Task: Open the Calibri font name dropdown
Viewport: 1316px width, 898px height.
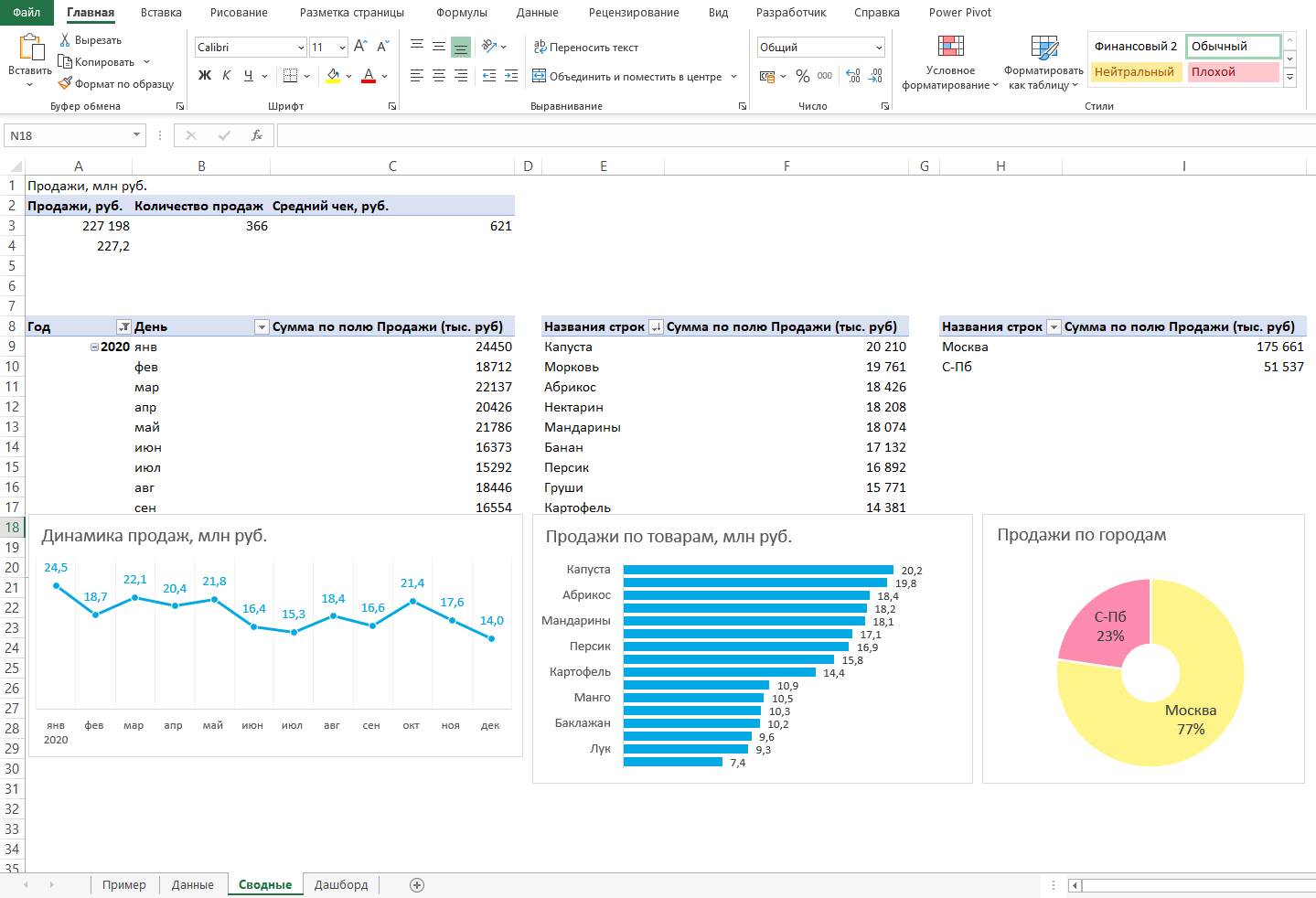Action: [x=301, y=48]
